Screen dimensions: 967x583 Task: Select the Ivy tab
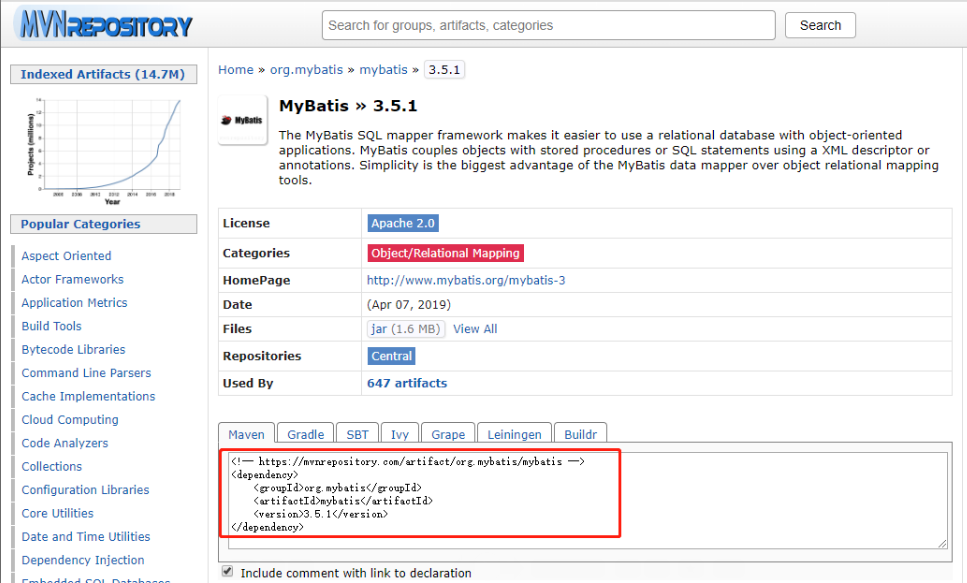tap(400, 434)
